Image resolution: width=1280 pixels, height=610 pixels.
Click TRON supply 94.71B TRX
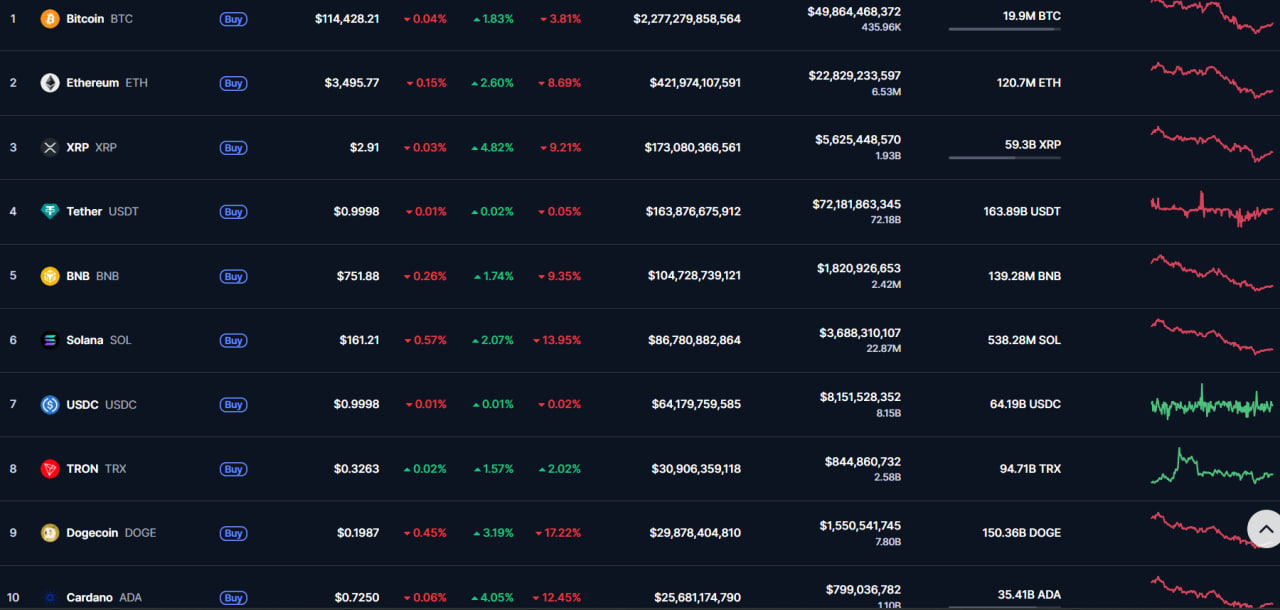click(1030, 468)
